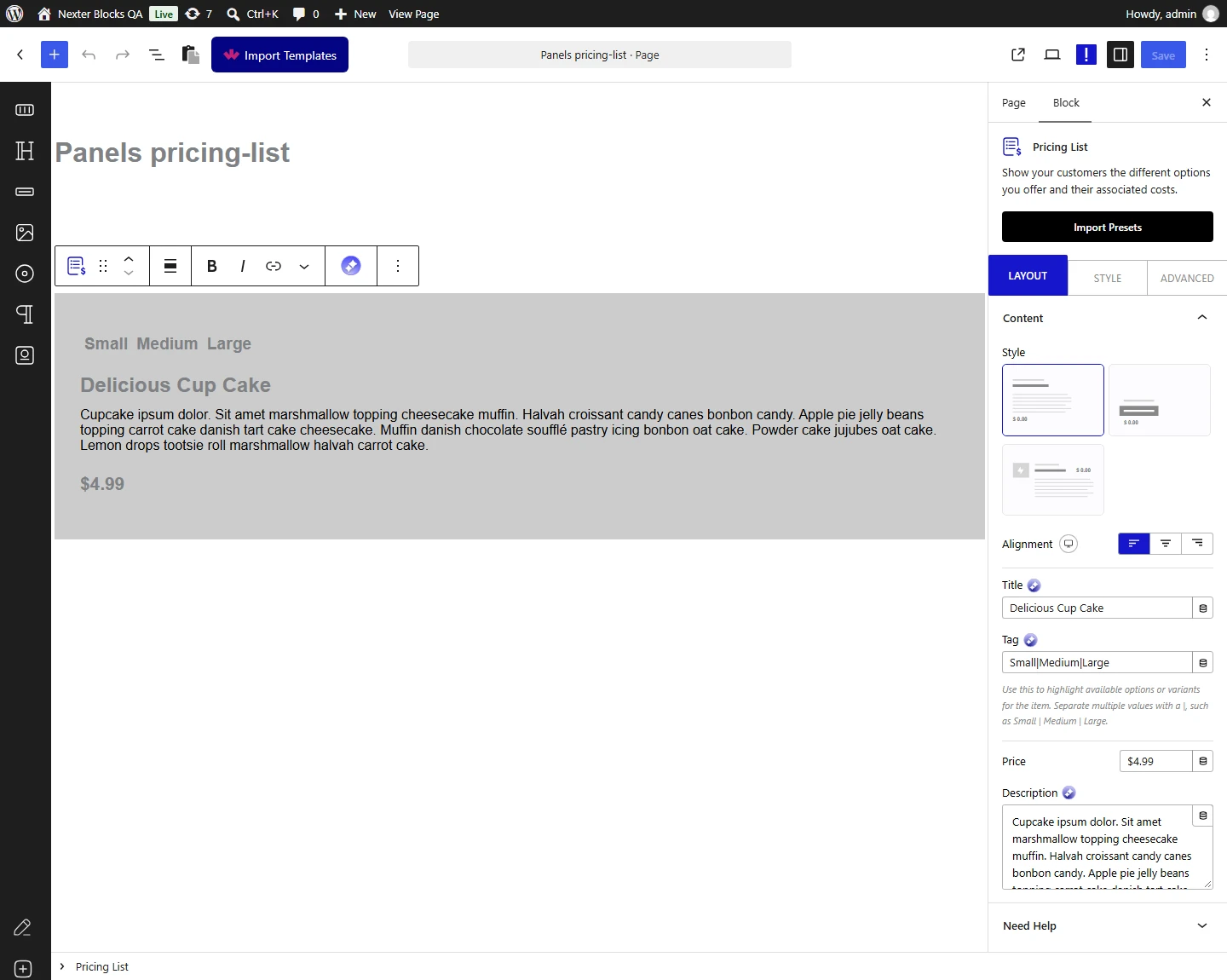The image size is (1227, 980).
Task: Click Import Templates button
Action: pyautogui.click(x=279, y=55)
